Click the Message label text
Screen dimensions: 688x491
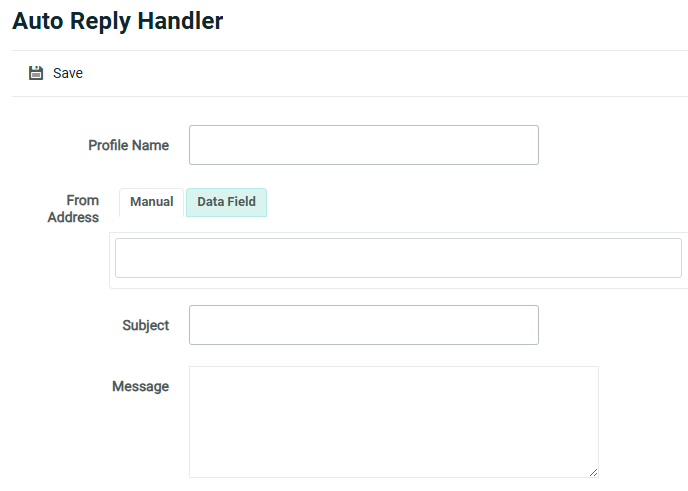140,386
